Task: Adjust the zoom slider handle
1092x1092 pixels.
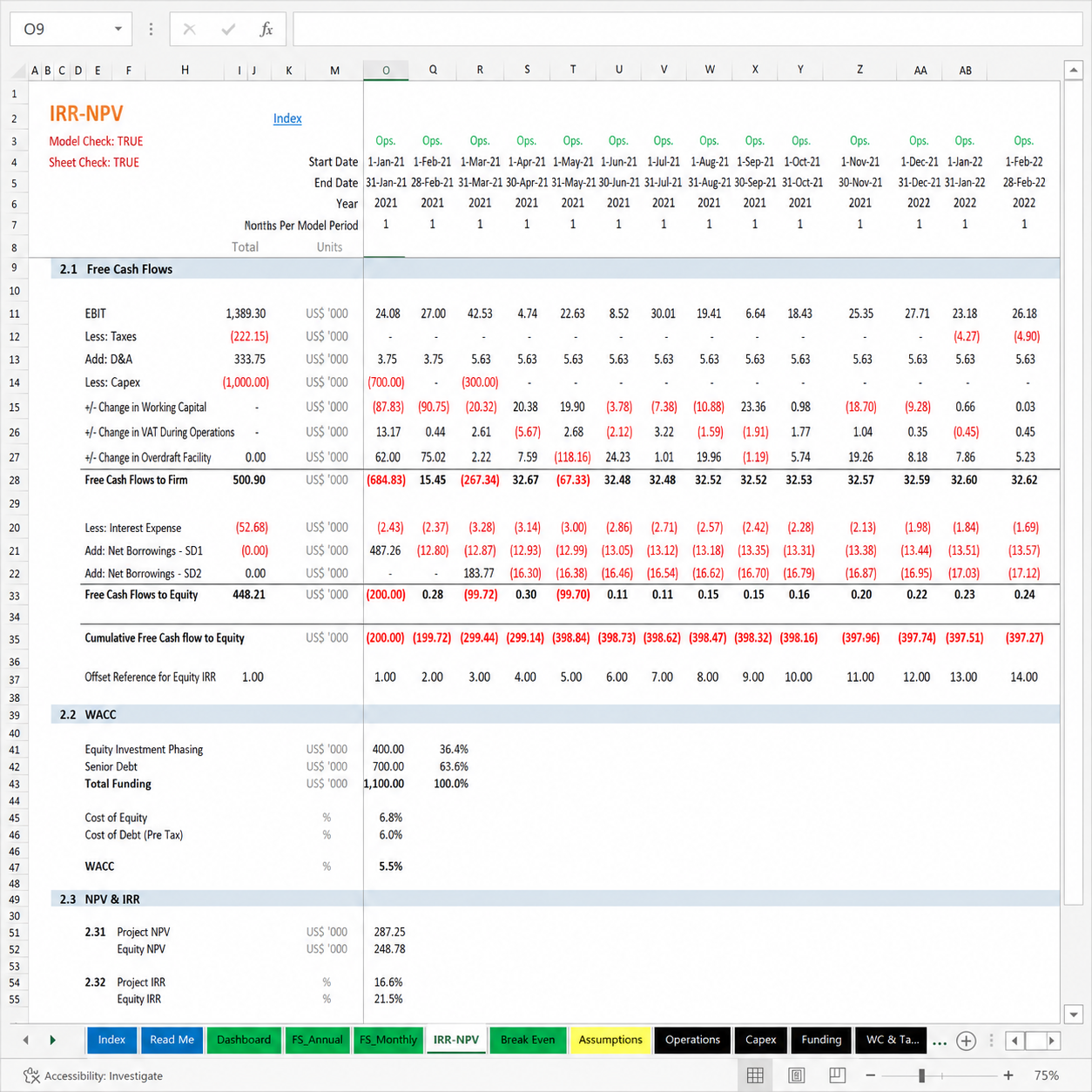Action: coord(921,1075)
